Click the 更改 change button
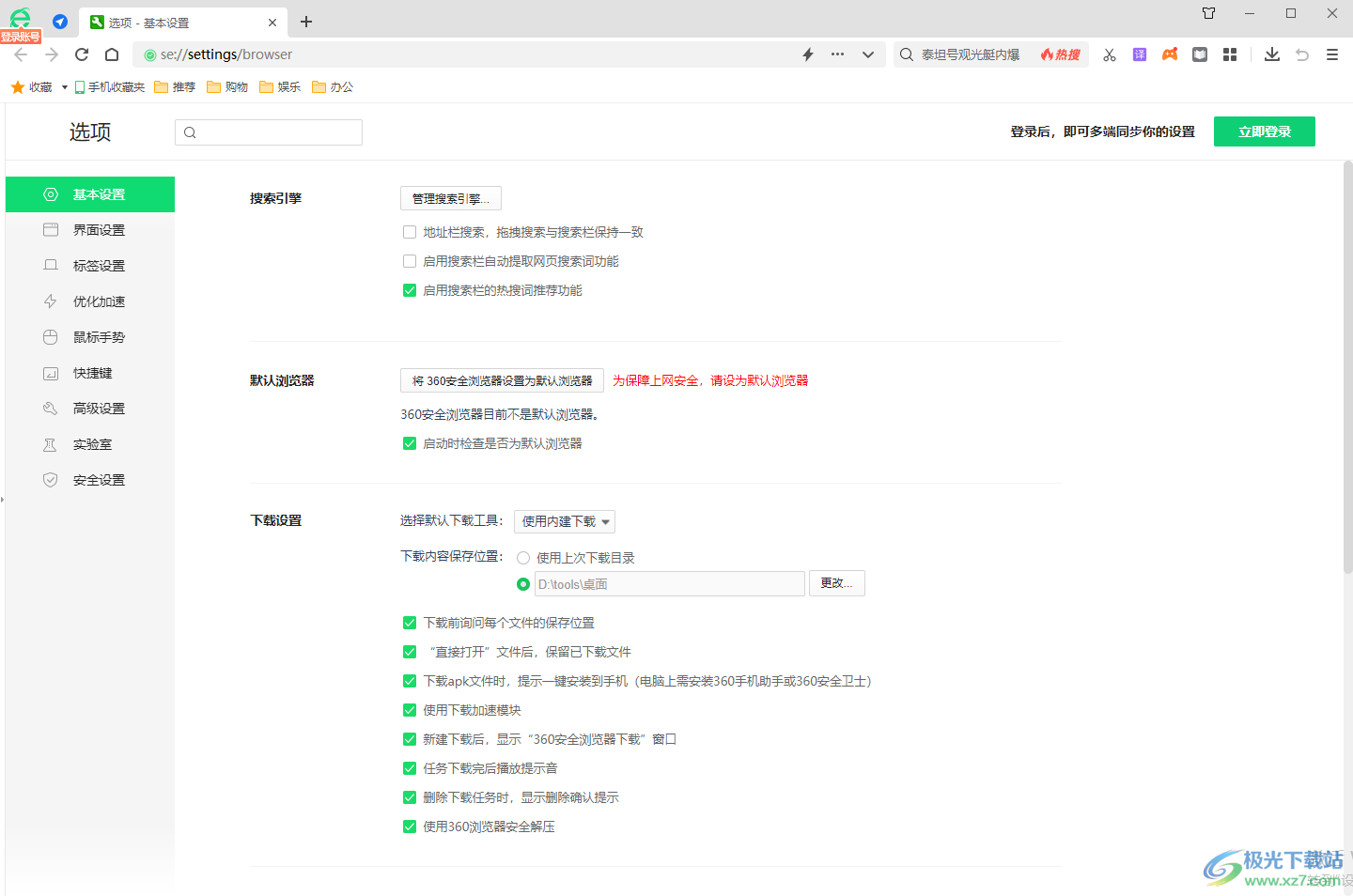The height and width of the screenshot is (896, 1353). tap(836, 583)
